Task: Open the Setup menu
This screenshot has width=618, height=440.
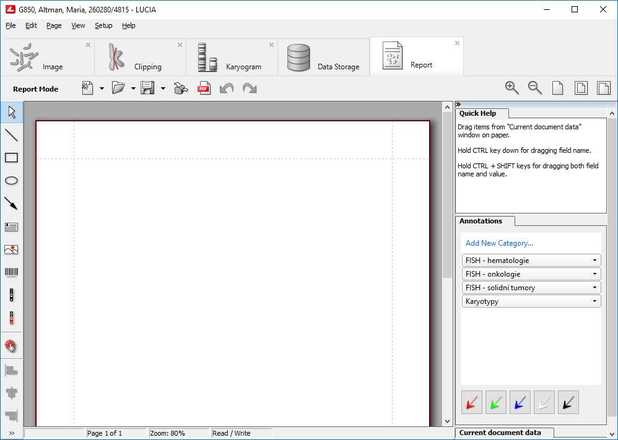Action: coord(103,25)
